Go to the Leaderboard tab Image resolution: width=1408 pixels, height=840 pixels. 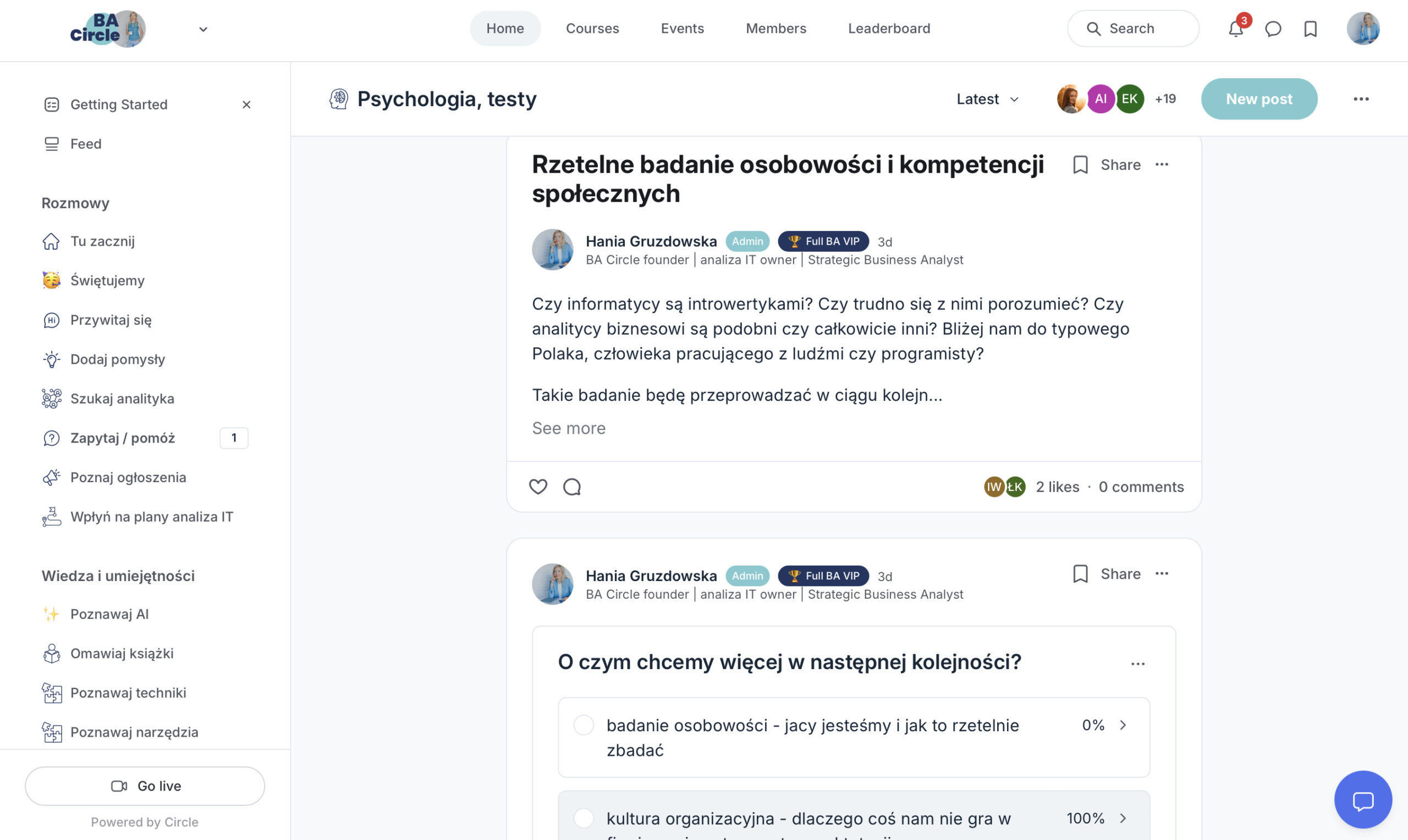point(889,28)
